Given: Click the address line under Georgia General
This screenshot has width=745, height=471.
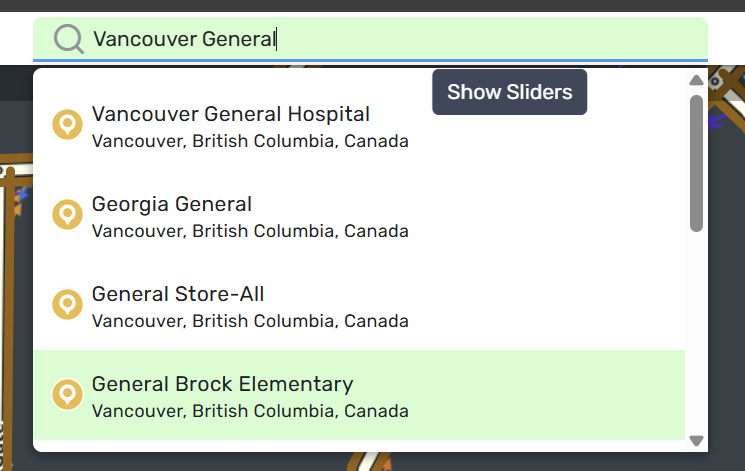Looking at the screenshot, I should (x=250, y=231).
